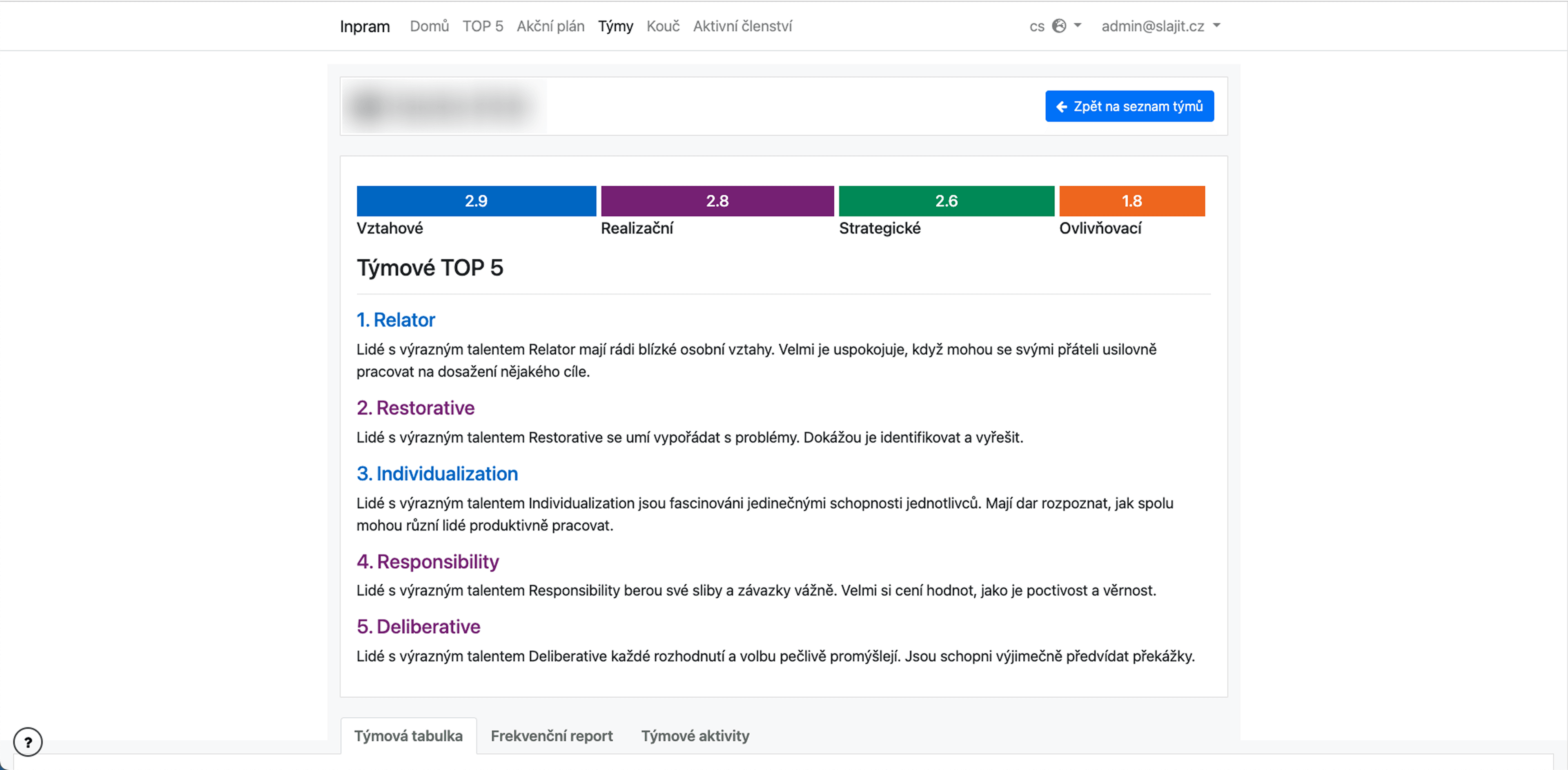The width and height of the screenshot is (1568, 770).
Task: Go to TOP 5 in navbar
Action: coord(483,26)
